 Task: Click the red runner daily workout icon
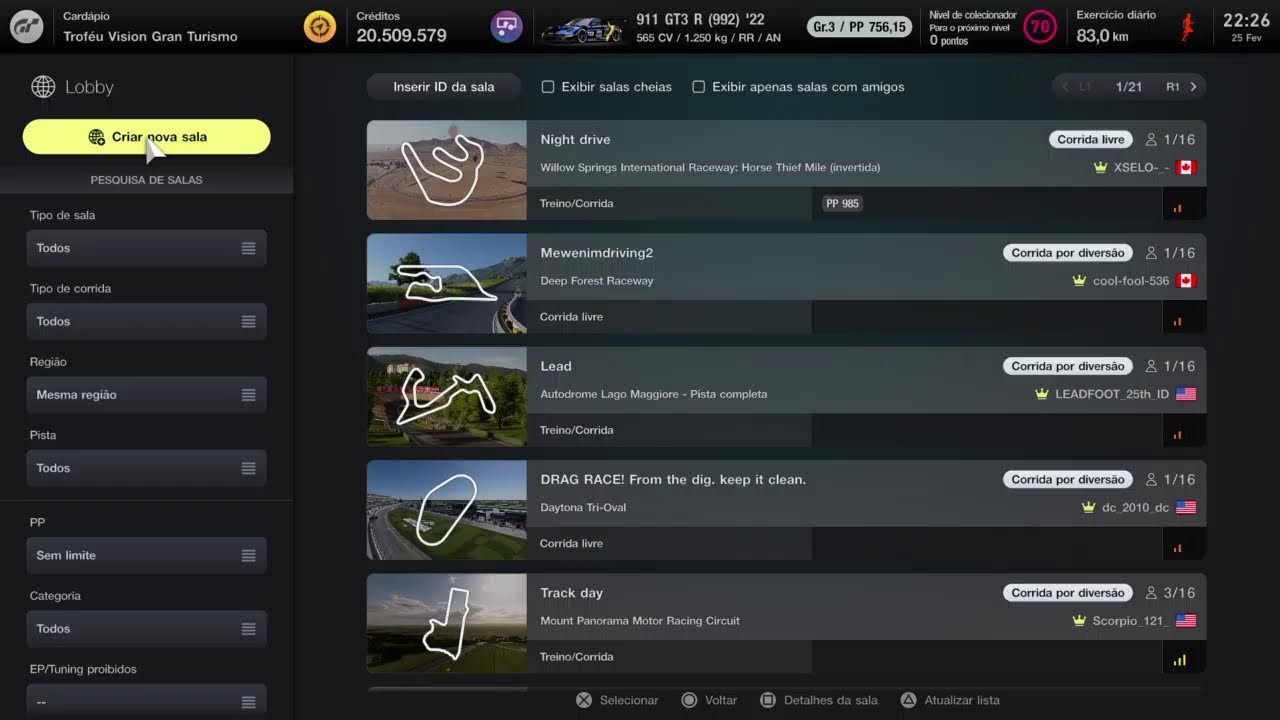[x=1188, y=27]
